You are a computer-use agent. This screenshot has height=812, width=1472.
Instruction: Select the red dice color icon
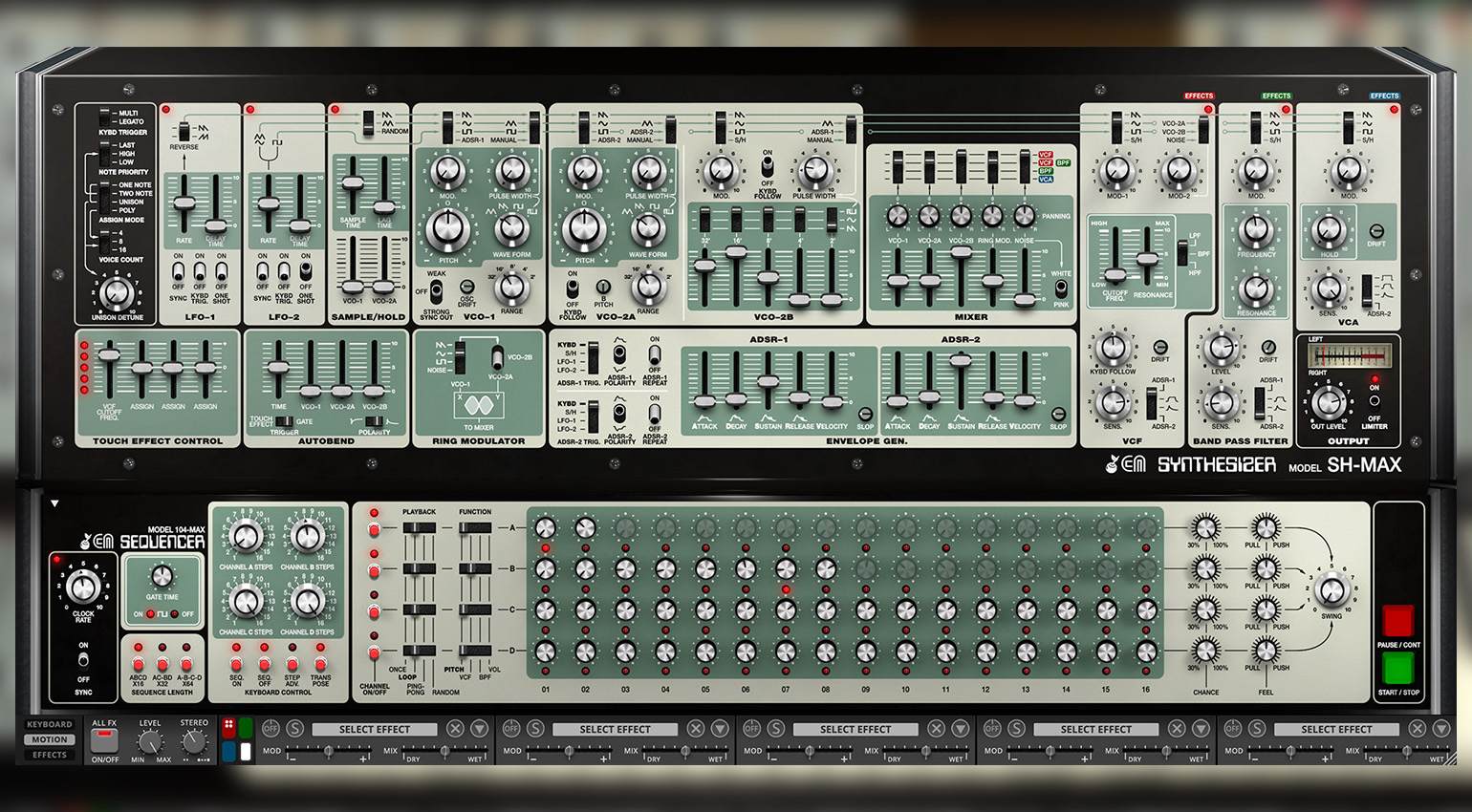[228, 729]
